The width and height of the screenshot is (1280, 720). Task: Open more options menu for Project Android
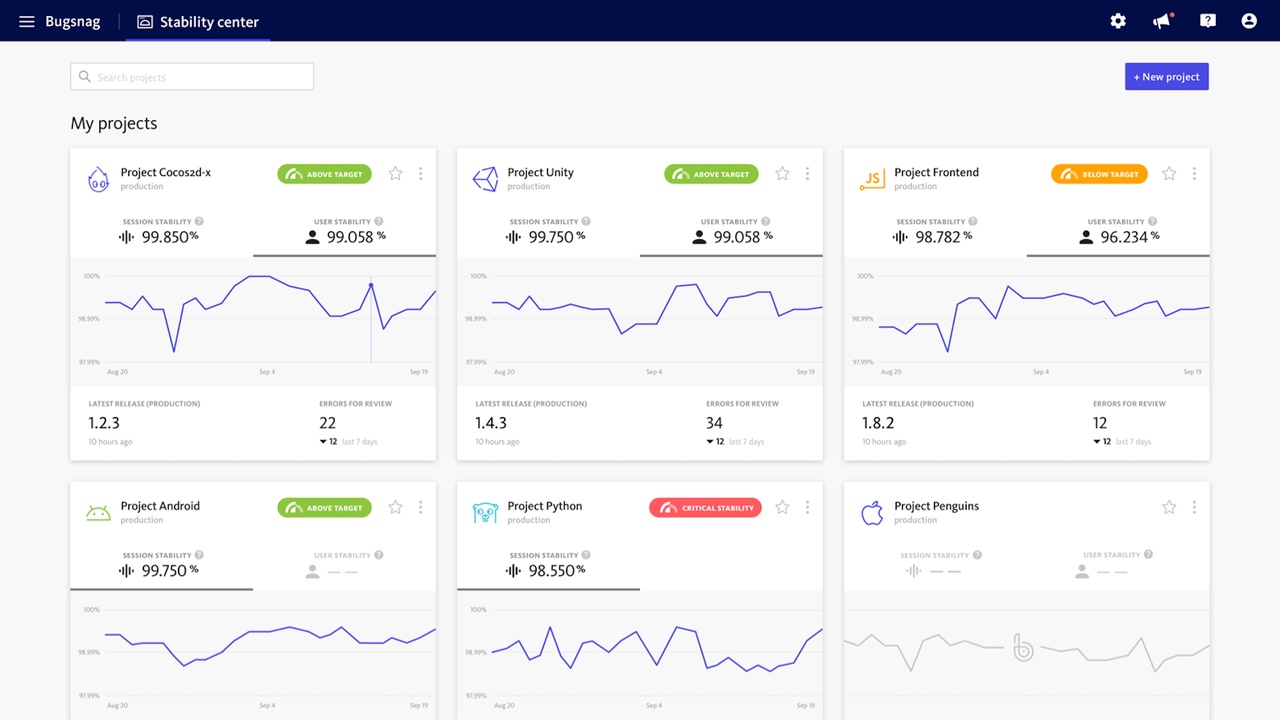420,508
